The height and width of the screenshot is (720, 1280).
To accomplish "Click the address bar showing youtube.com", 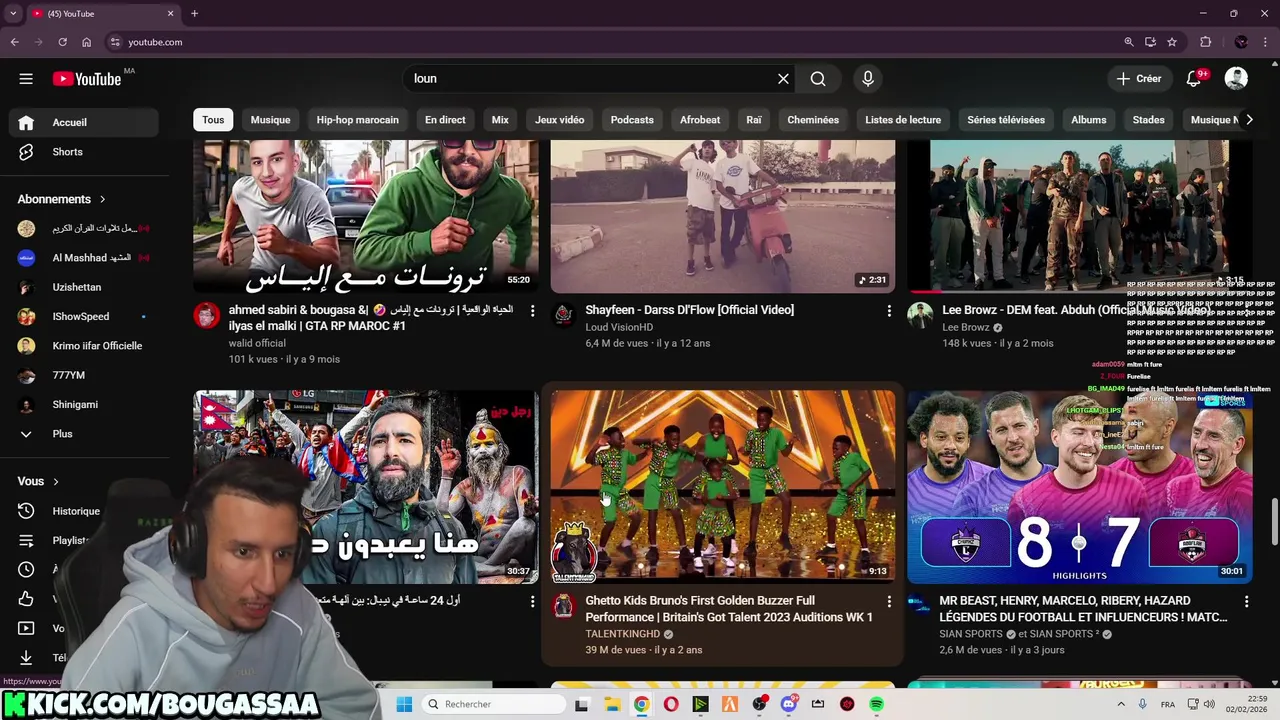I will (x=600, y=42).
